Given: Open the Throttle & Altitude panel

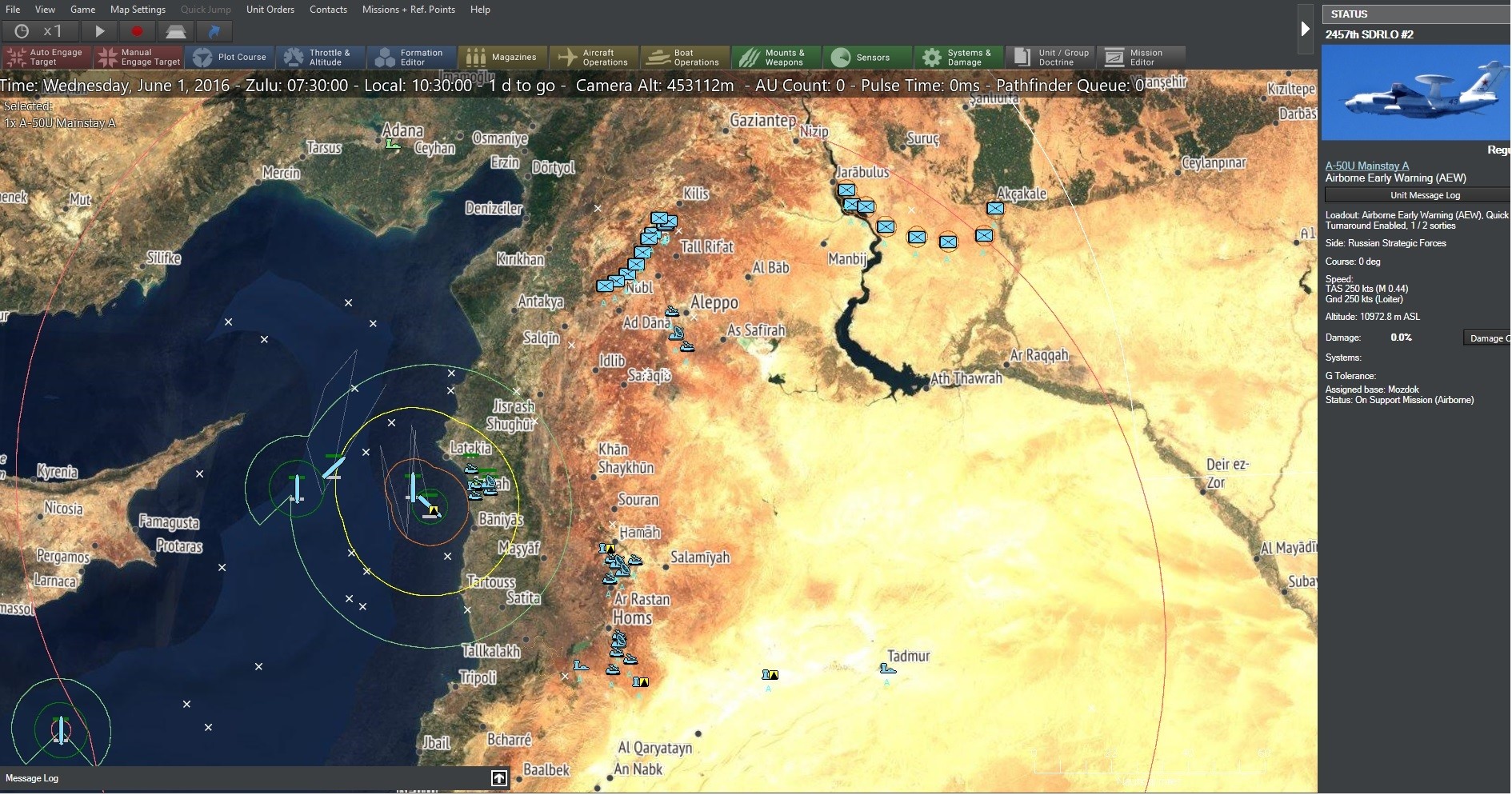Looking at the screenshot, I should pos(321,57).
